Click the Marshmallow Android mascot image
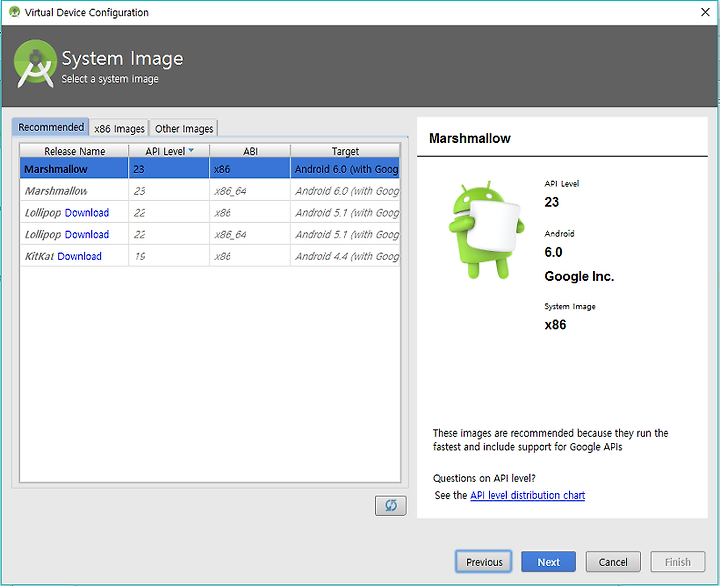This screenshot has width=720, height=586. point(486,230)
